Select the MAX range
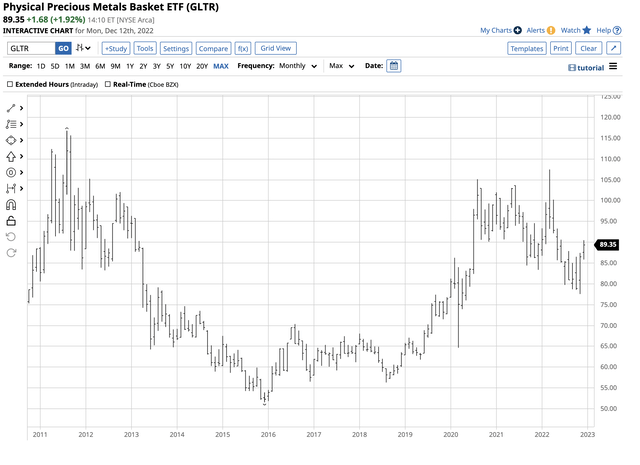The width and height of the screenshot is (640, 465). click(221, 66)
